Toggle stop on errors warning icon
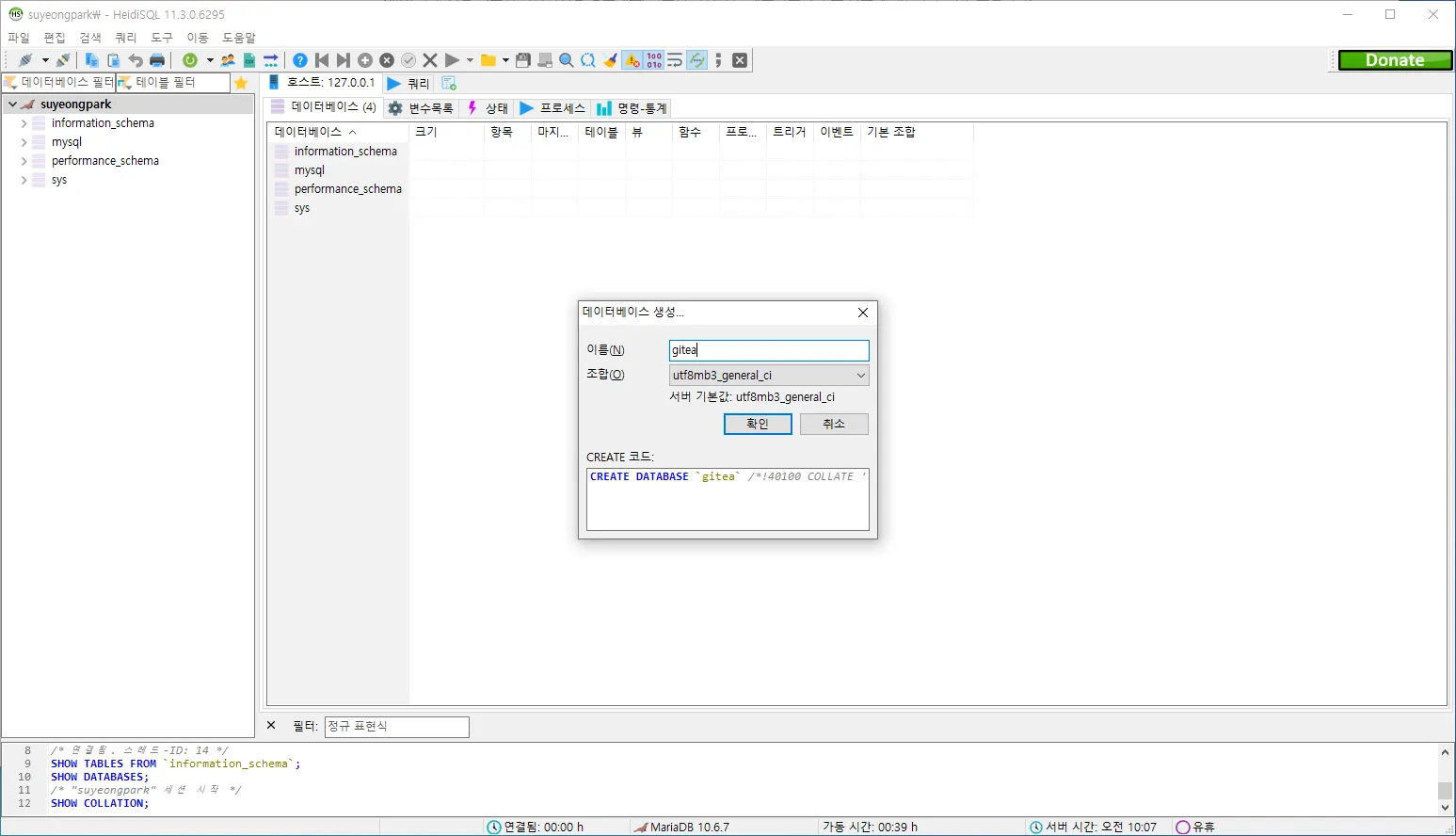This screenshot has width=1456, height=836. (x=632, y=60)
